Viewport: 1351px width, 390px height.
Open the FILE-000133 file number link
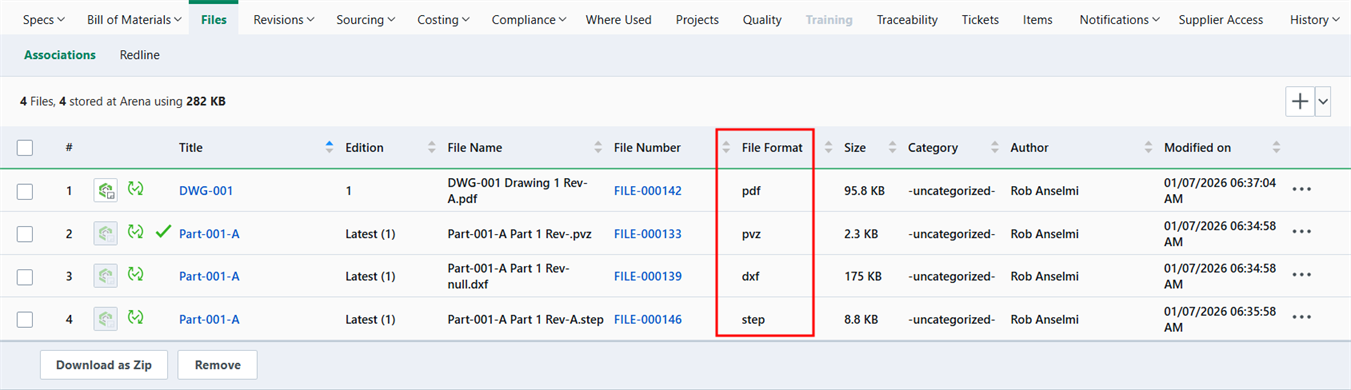(648, 233)
